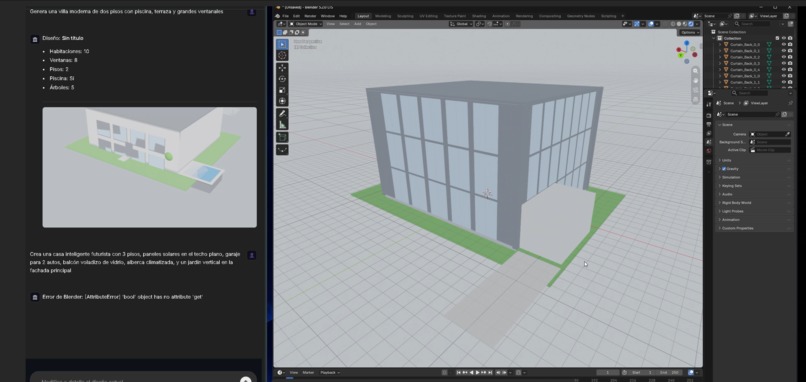The width and height of the screenshot is (806, 382).
Task: Open the Output properties tab icon
Action: (x=709, y=124)
